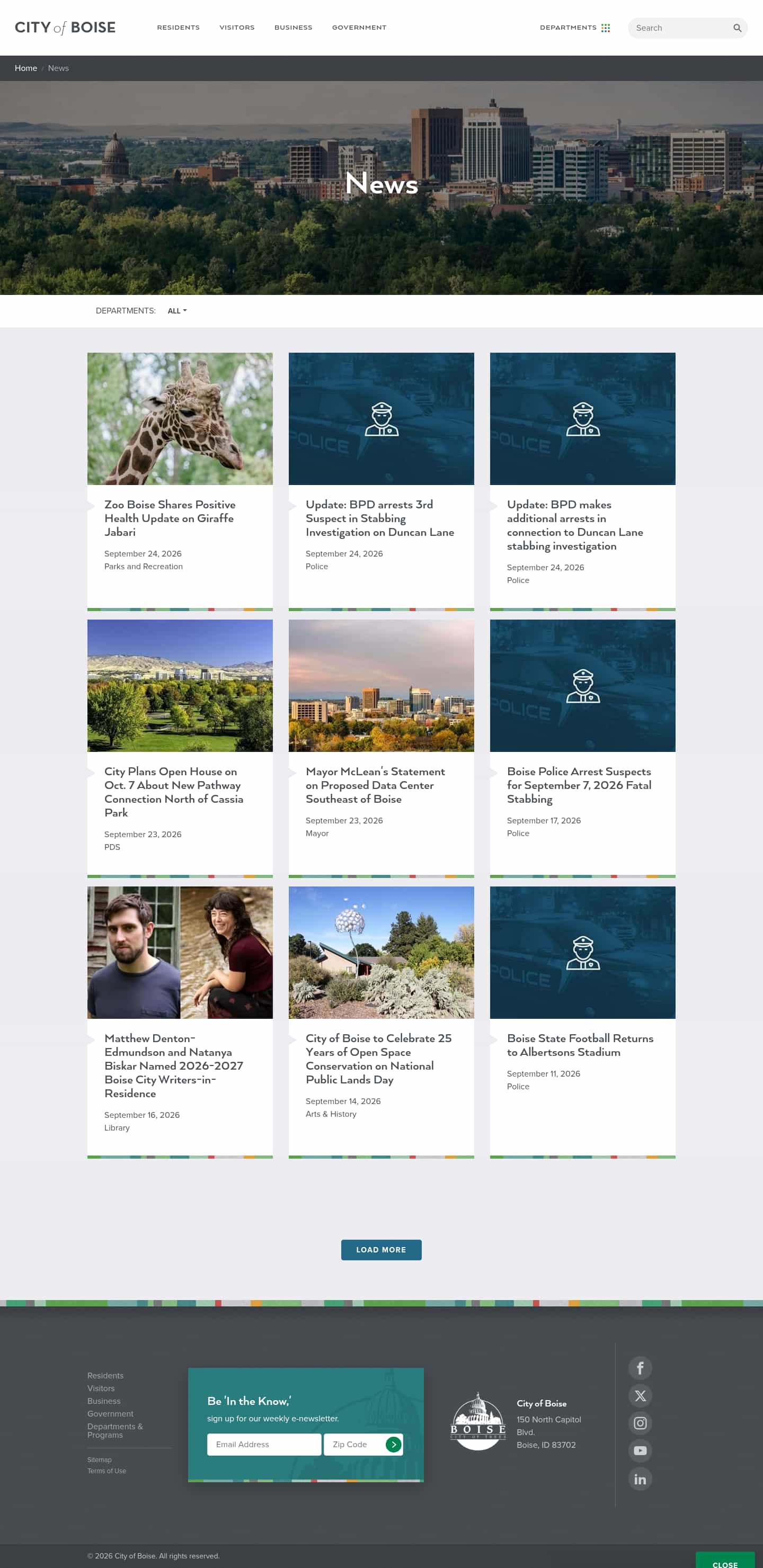Image resolution: width=763 pixels, height=1568 pixels.
Task: Open the Departments grid icon
Action: click(605, 28)
